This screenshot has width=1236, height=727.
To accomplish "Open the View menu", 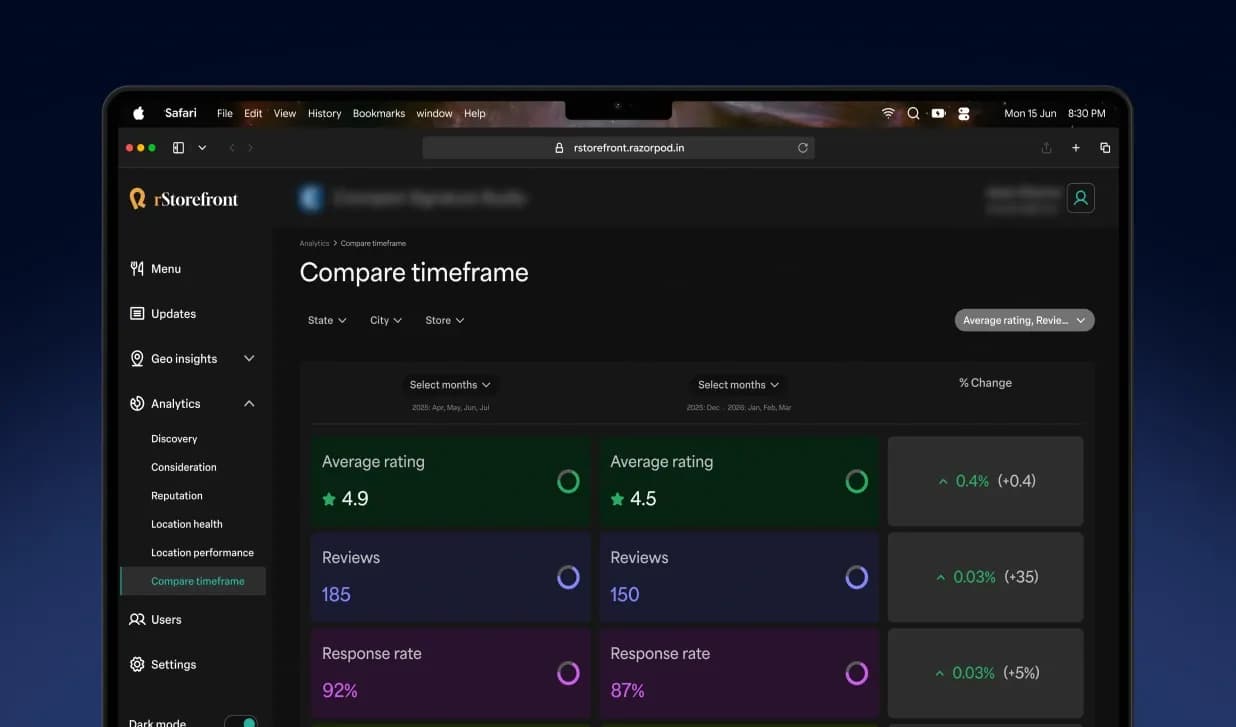I will [x=285, y=114].
